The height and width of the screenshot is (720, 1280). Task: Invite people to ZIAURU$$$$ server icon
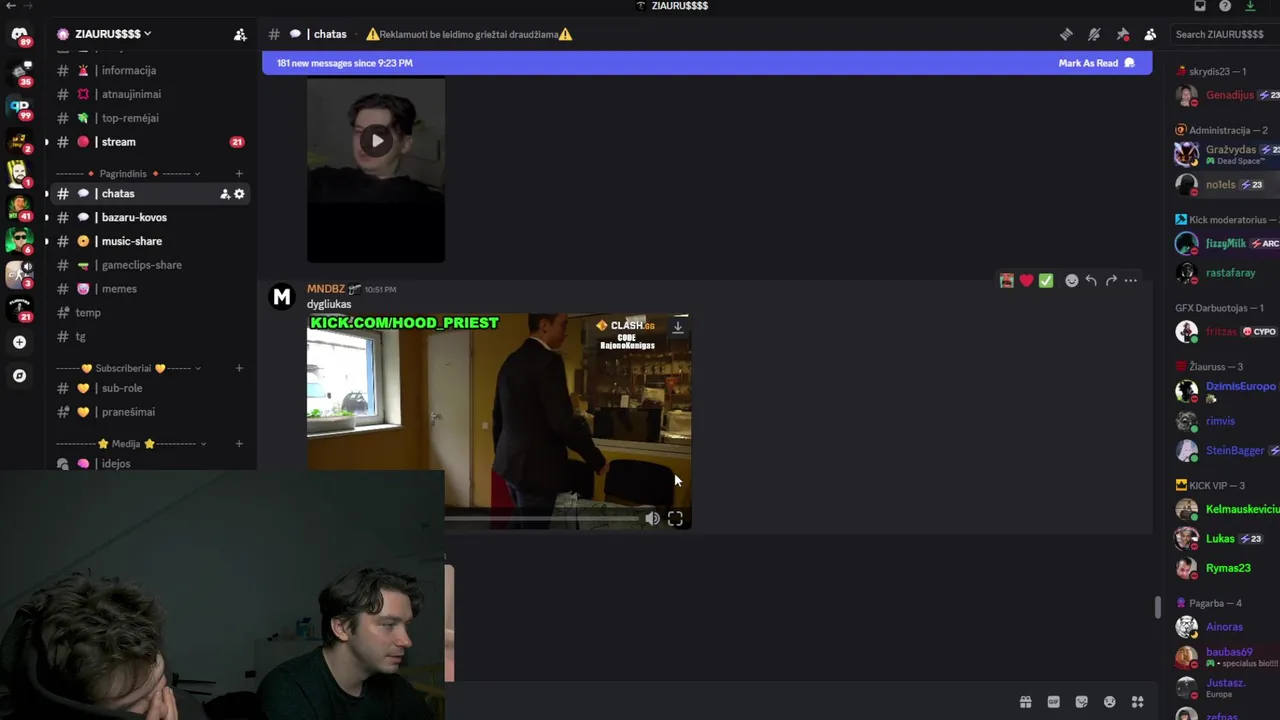coord(240,34)
